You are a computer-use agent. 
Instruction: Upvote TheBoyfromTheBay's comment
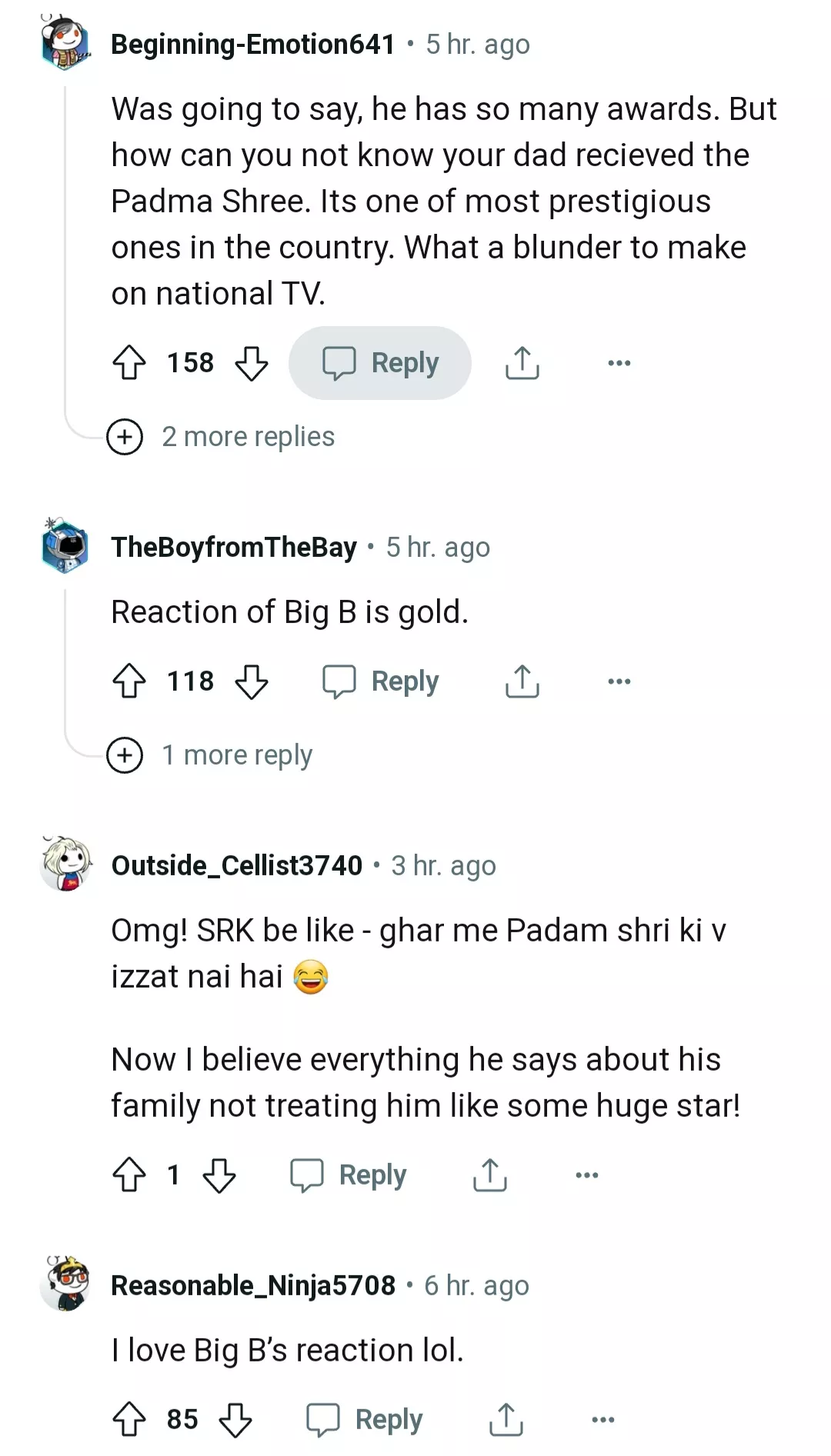coord(129,681)
